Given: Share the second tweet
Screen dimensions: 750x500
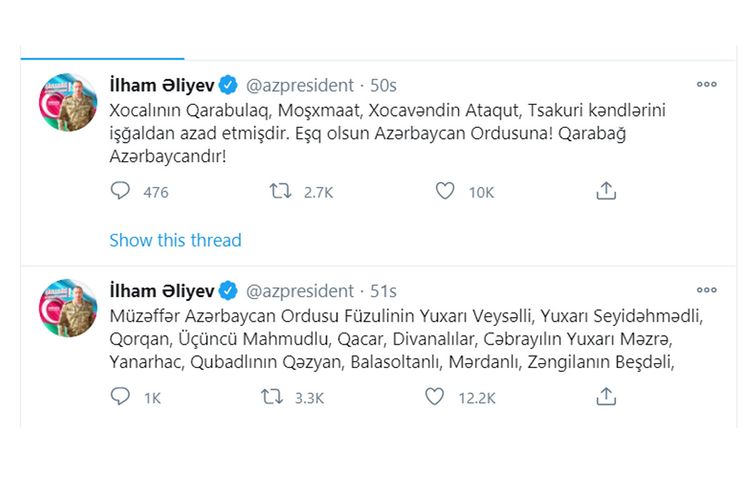Looking at the screenshot, I should click(605, 397).
